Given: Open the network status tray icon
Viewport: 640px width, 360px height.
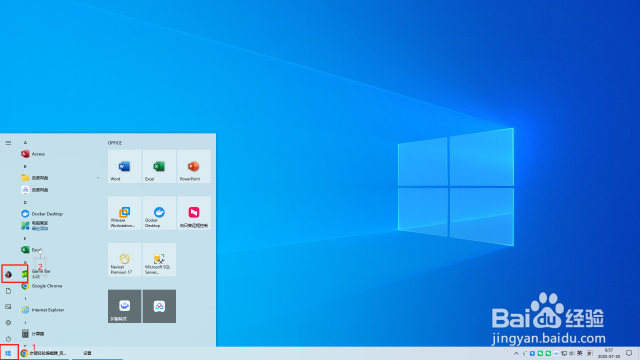Looking at the screenshot, I should pyautogui.click(x=564, y=353).
